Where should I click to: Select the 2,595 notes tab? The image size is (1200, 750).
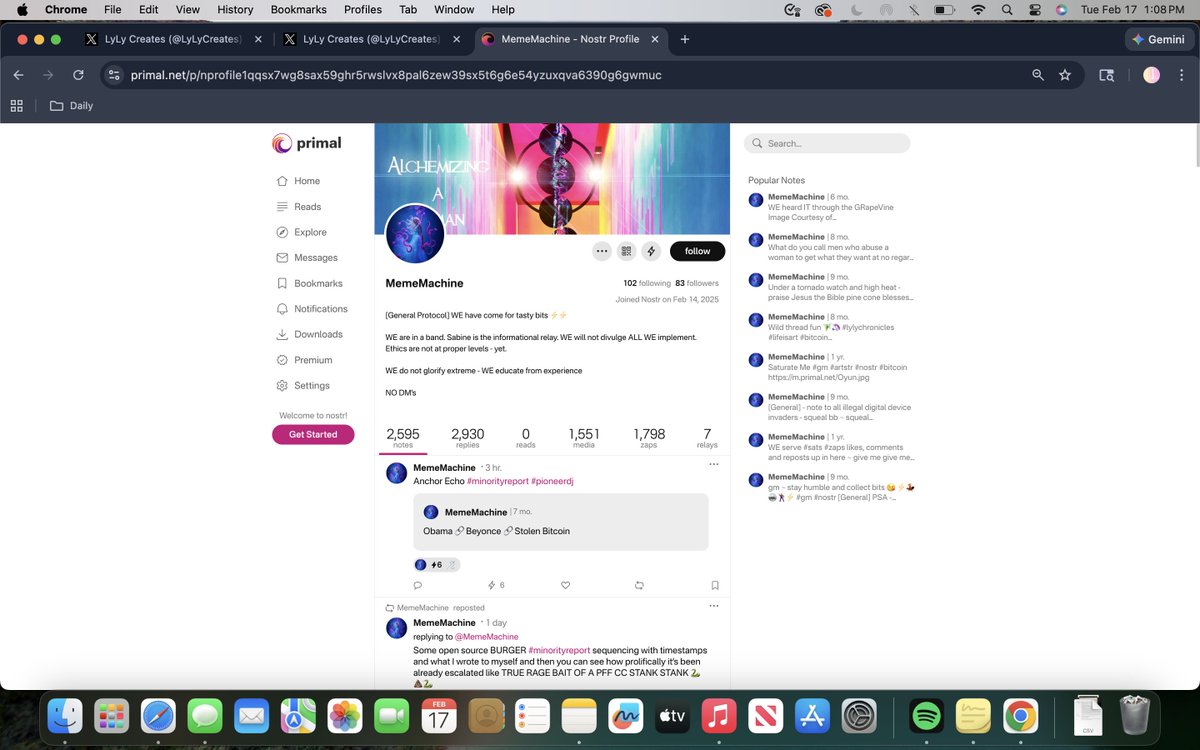tap(403, 438)
